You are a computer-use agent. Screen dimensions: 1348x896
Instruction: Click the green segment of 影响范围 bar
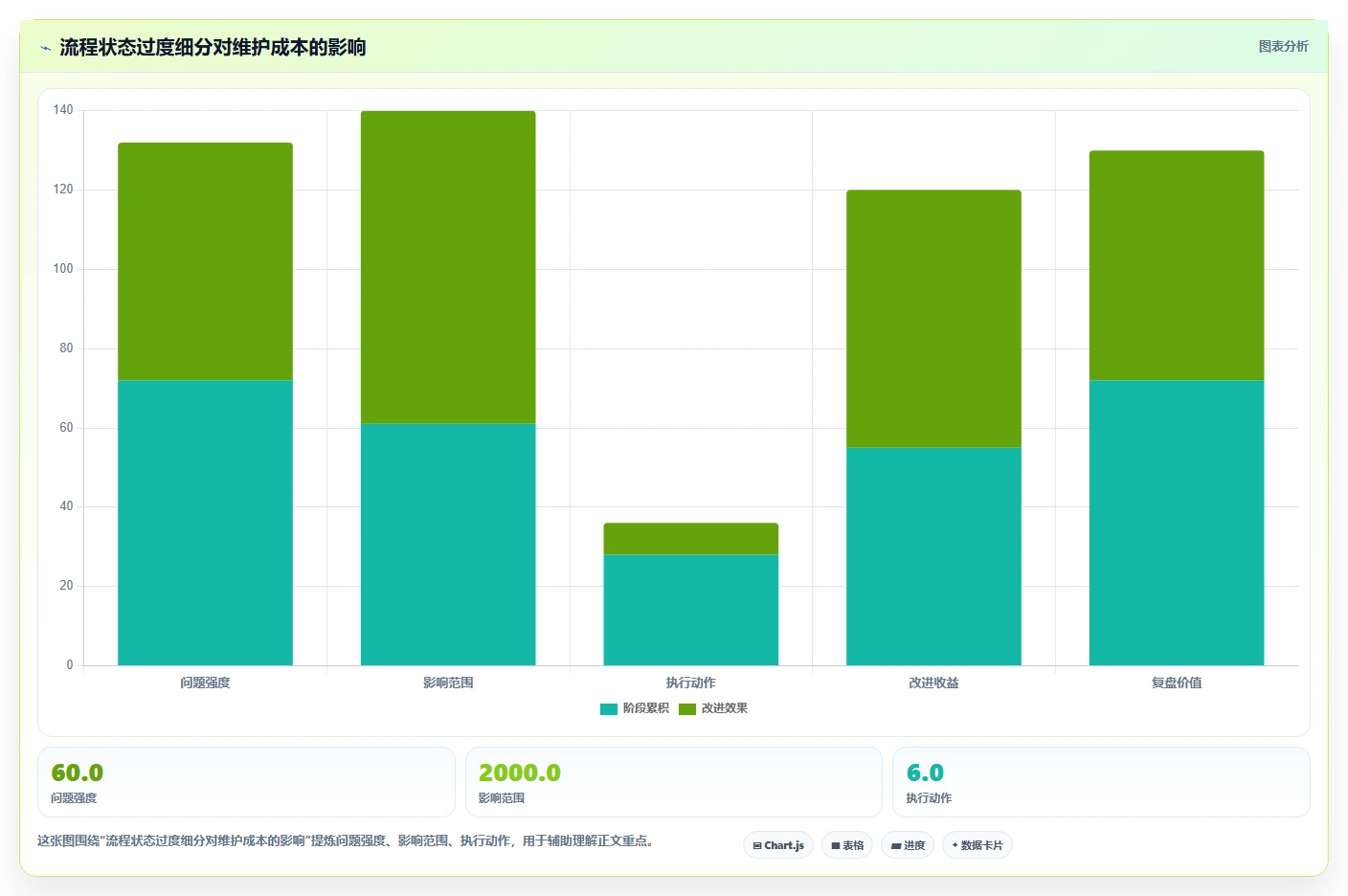pos(448,267)
